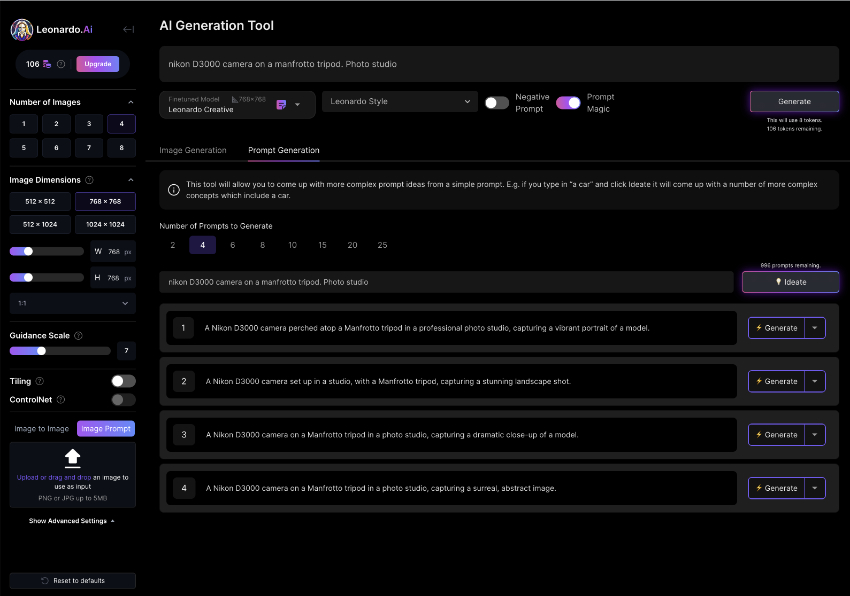Click the height slider handle
This screenshot has height=596, width=850.
click(28, 278)
